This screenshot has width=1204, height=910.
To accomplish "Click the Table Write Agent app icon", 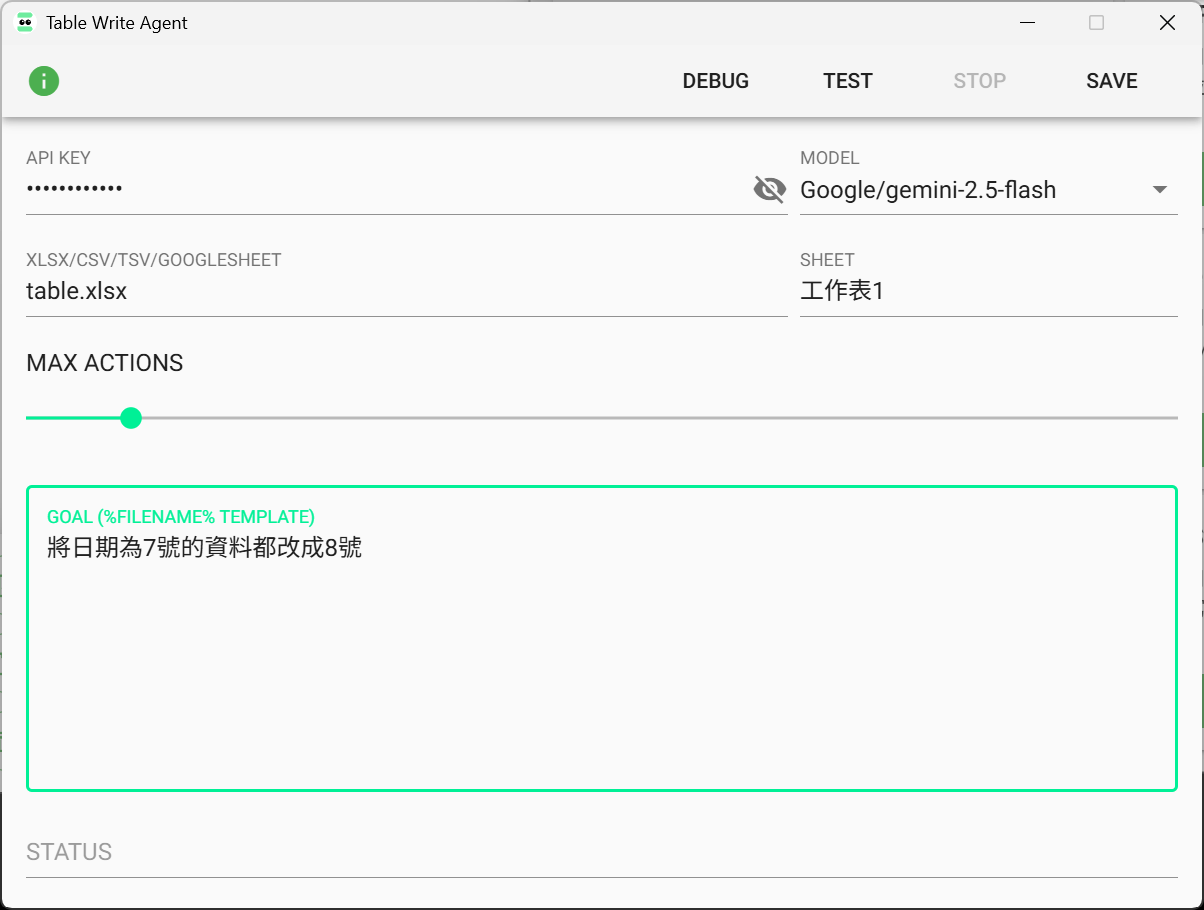I will pyautogui.click(x=25, y=23).
